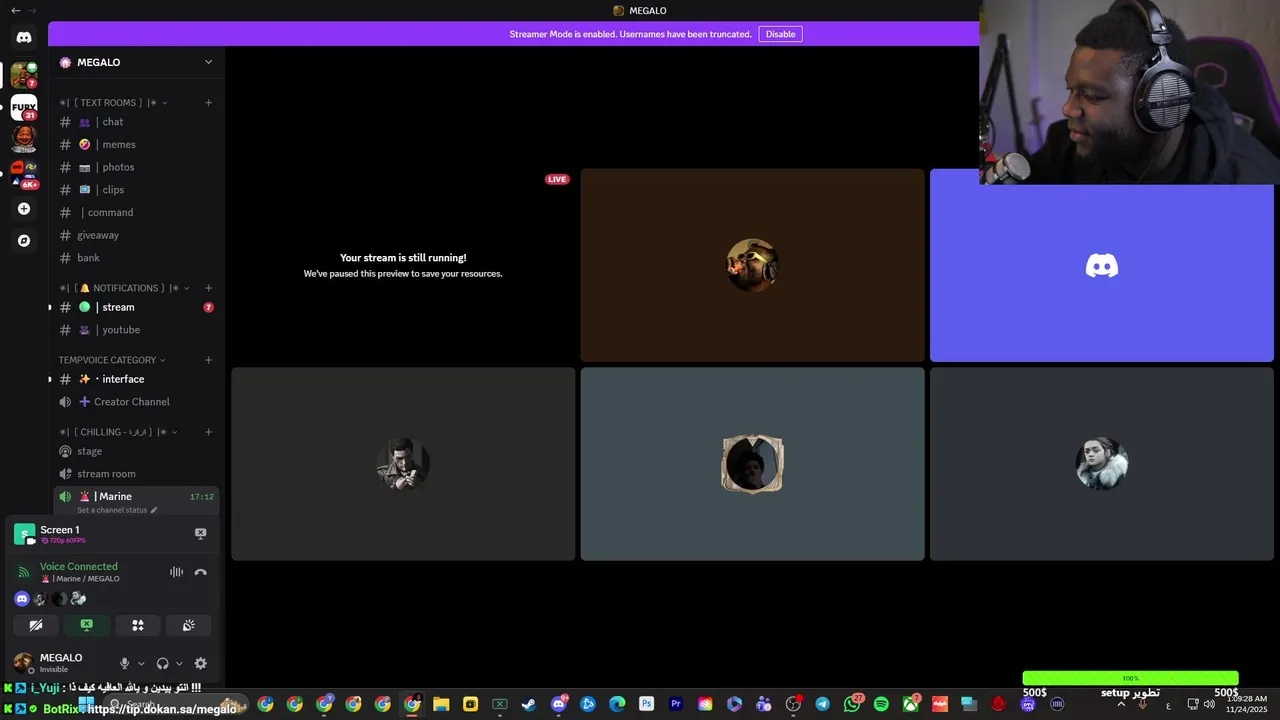Collapse the CHILLING category
The image size is (1280, 720).
[x=117, y=432]
